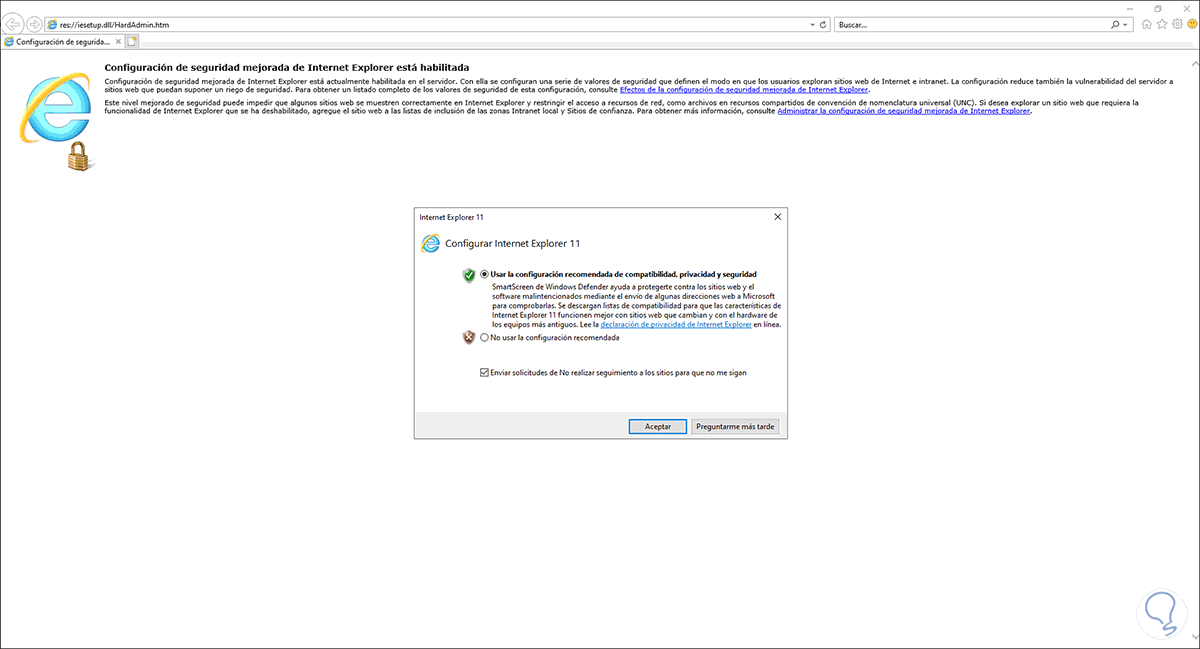Click the IE page icon in address bar
1200x649 pixels.
[52, 24]
